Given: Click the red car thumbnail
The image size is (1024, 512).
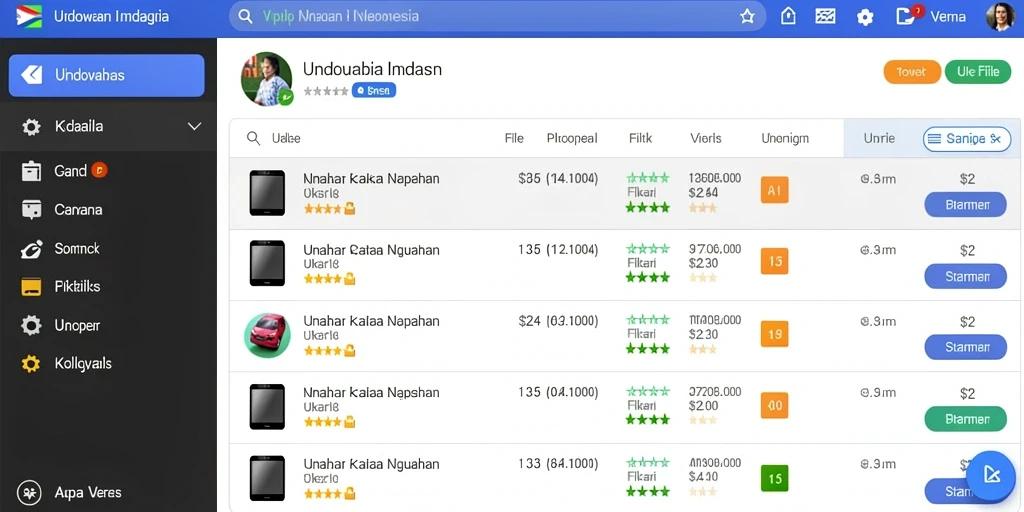Looking at the screenshot, I should click(x=267, y=335).
